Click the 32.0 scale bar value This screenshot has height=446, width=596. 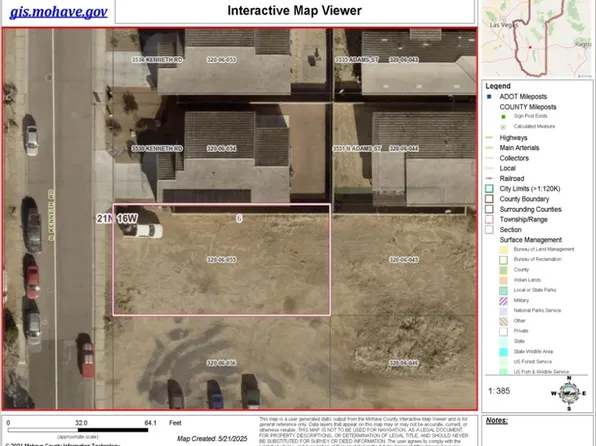click(x=81, y=423)
